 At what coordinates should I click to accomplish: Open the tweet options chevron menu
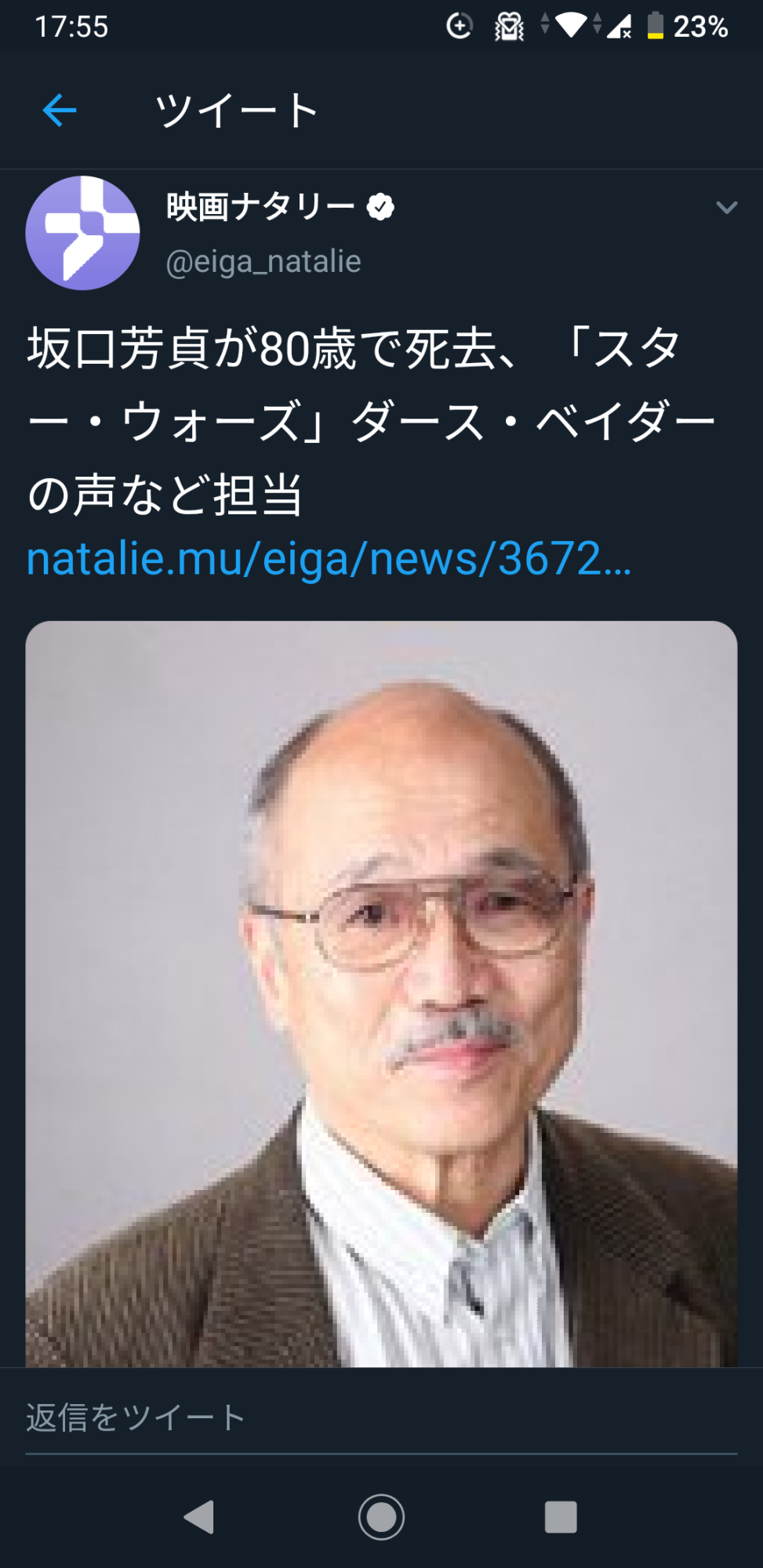coord(726,207)
